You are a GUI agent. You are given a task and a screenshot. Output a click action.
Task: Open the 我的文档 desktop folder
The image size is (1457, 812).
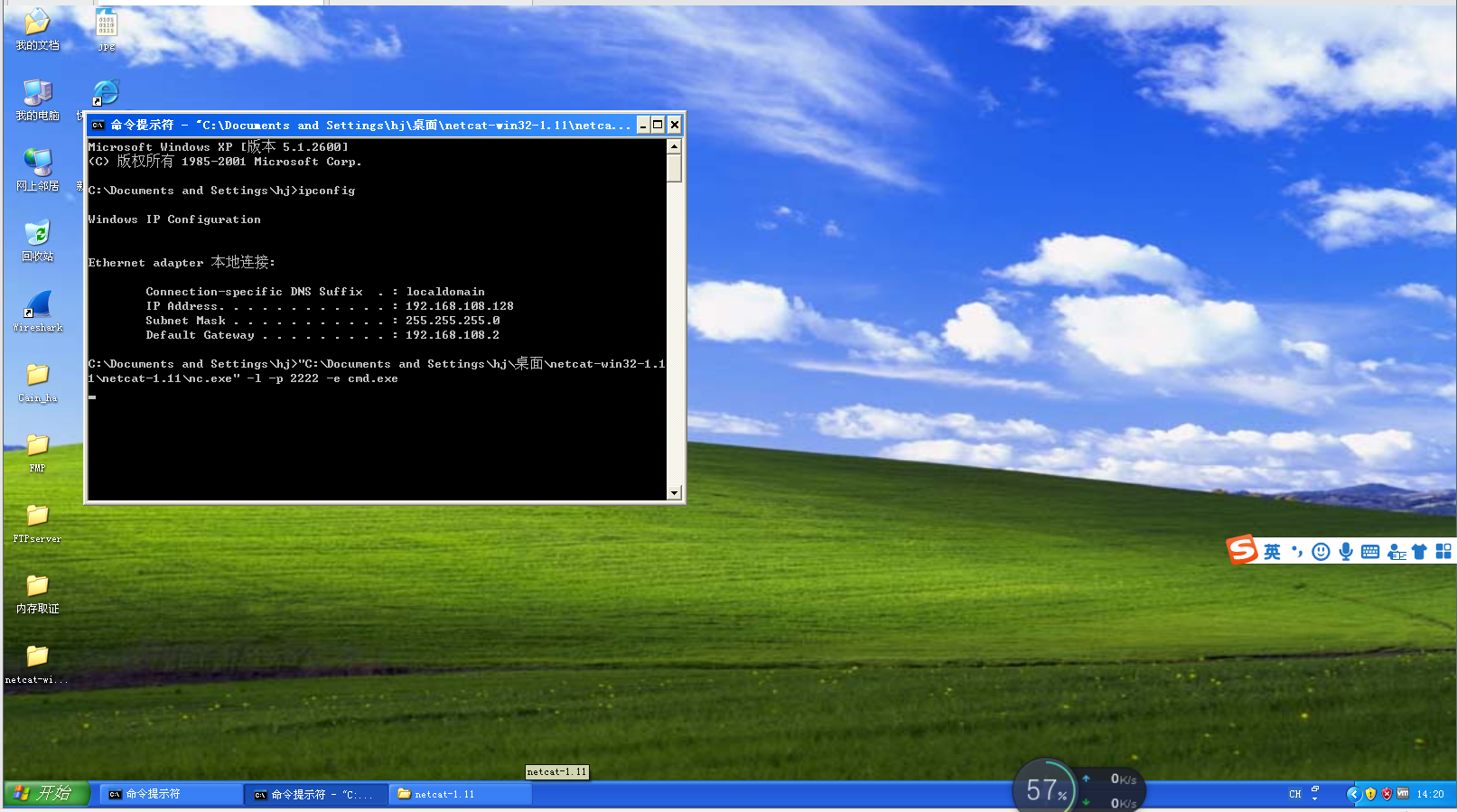(37, 29)
